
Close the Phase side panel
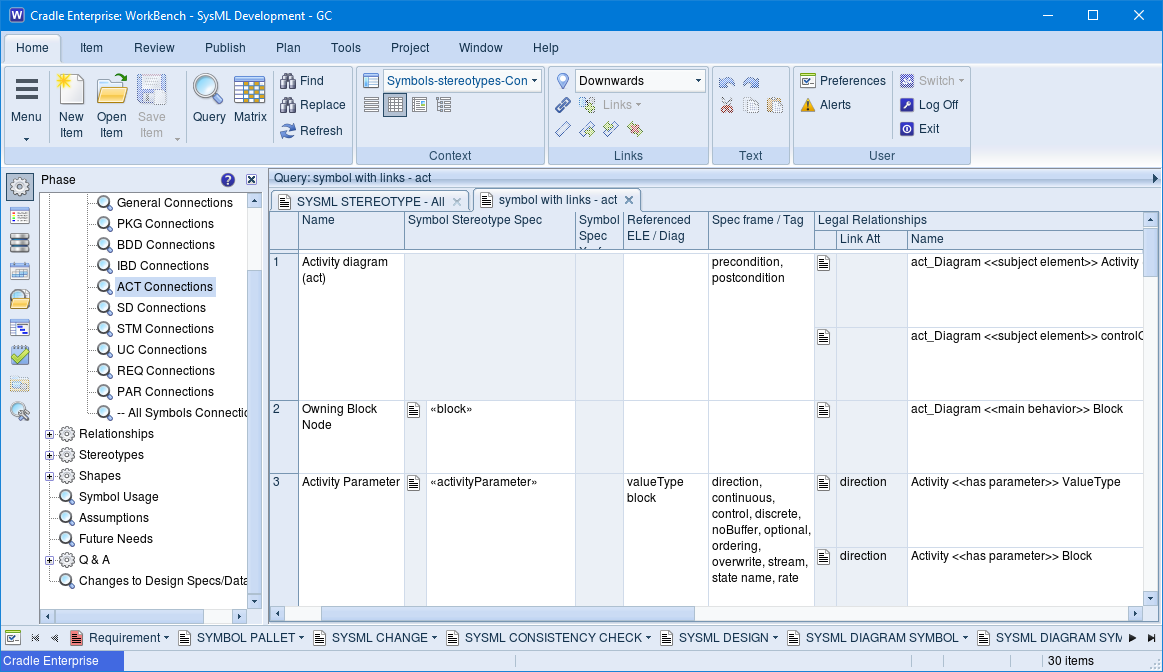coord(251,179)
